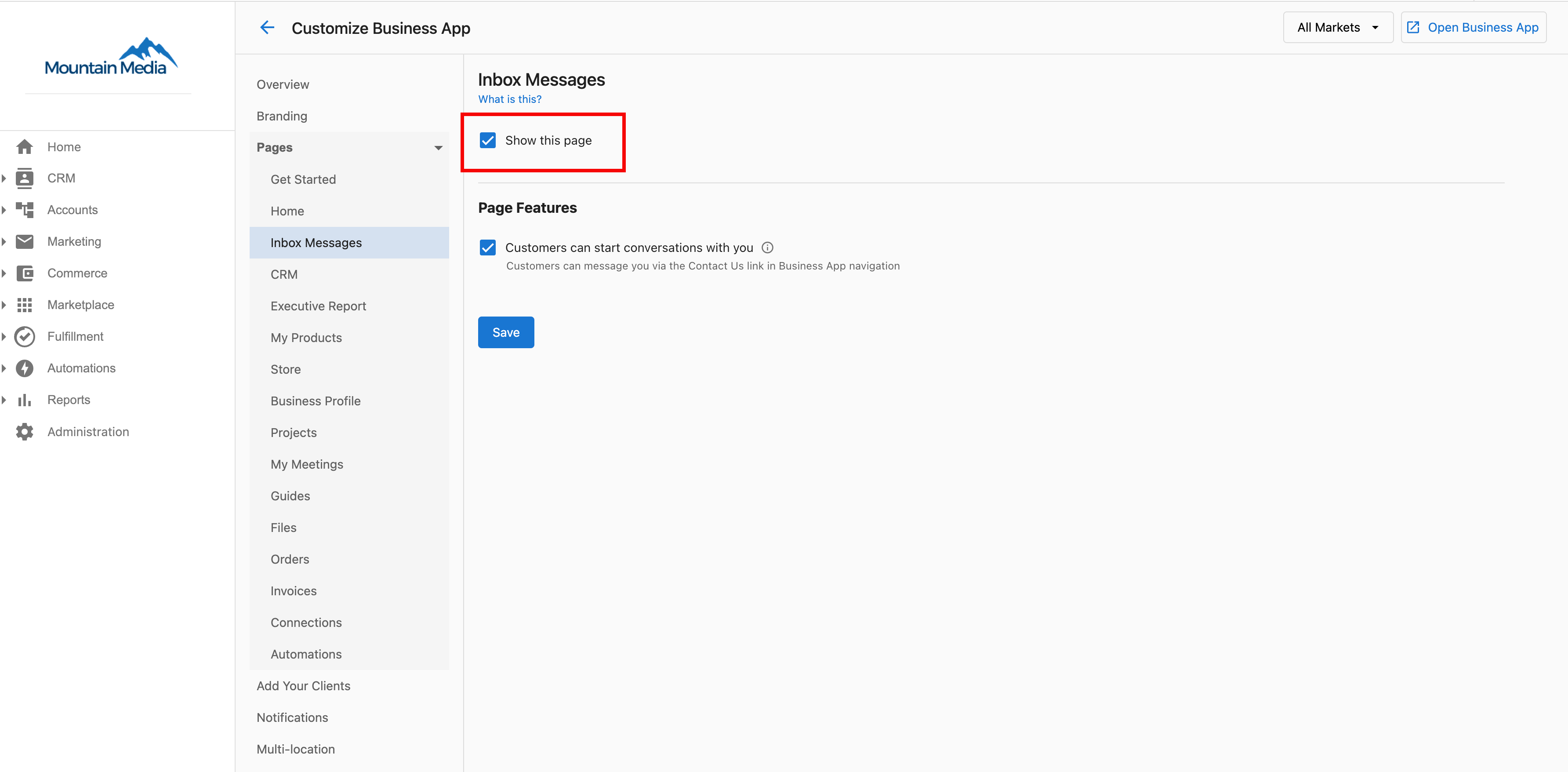Expand the CRM sidebar section arrow
Screen dimensions: 1568x772
pos(4,178)
